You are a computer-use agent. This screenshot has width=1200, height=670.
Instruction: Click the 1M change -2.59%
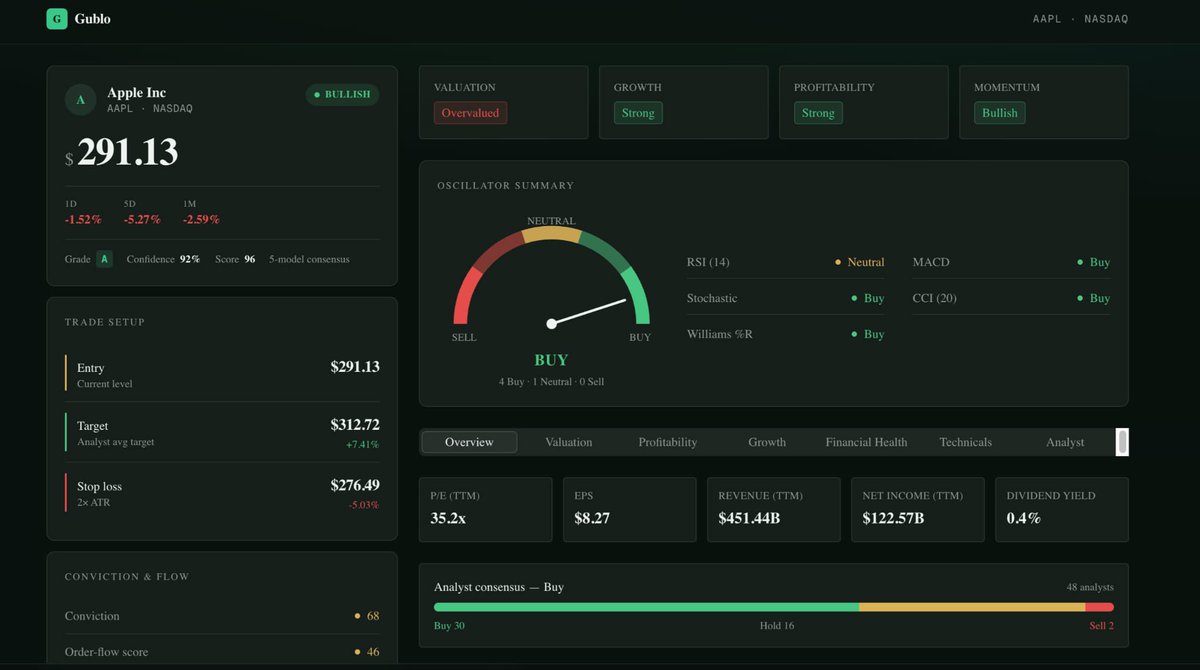click(x=201, y=220)
